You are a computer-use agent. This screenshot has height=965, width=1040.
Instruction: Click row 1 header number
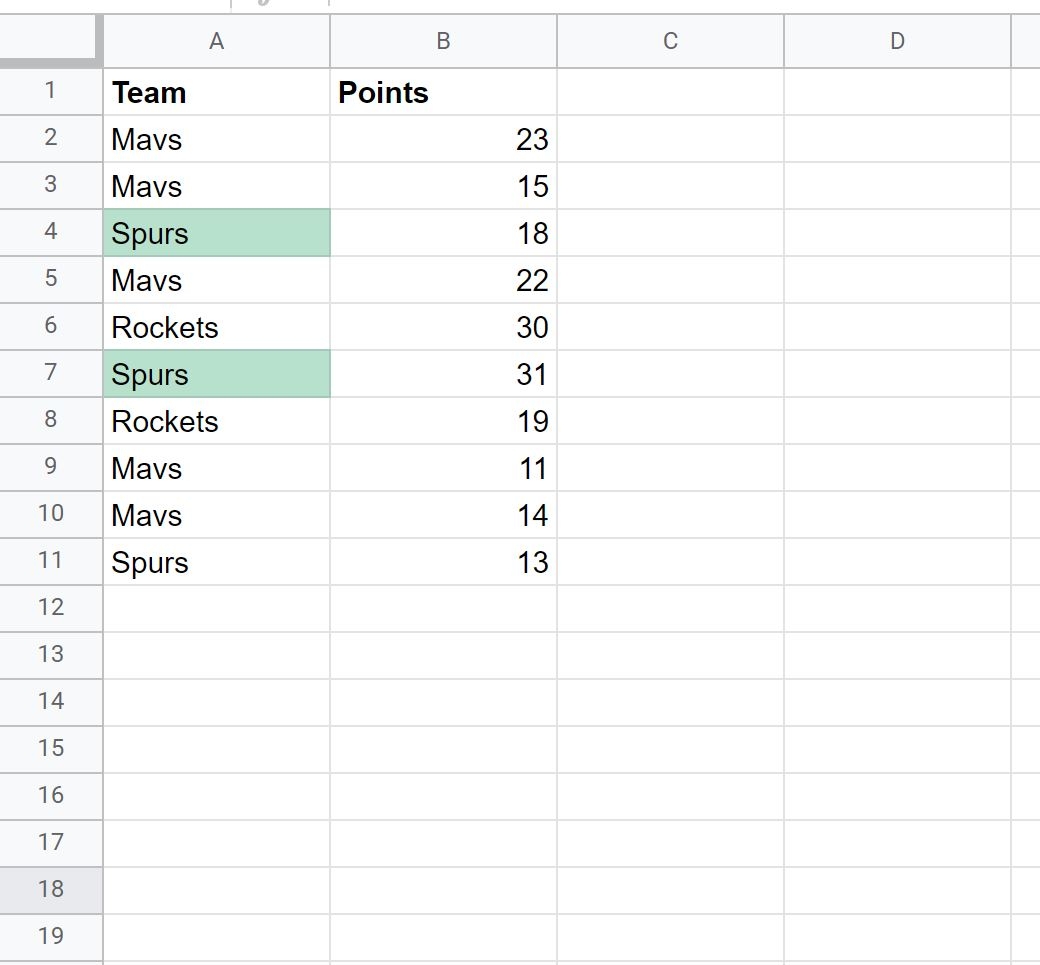(51, 91)
